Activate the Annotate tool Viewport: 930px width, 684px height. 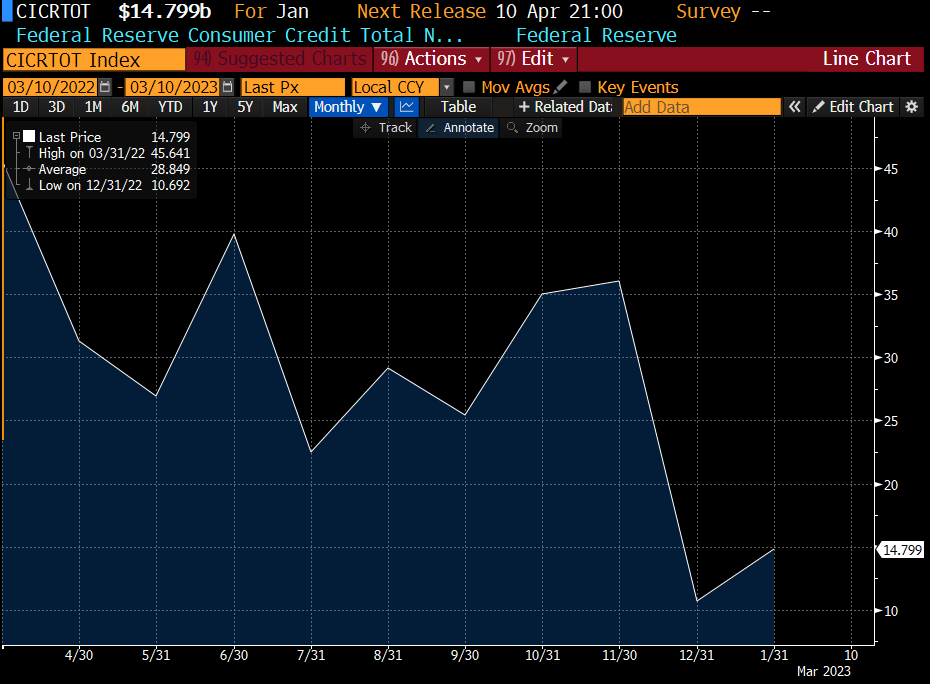tap(460, 128)
